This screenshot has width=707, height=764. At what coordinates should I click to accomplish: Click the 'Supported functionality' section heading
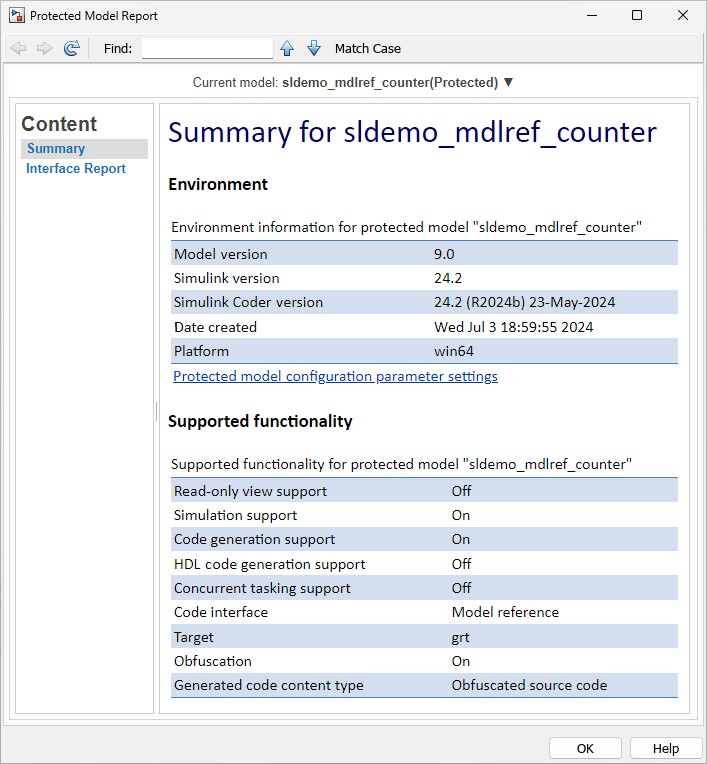click(x=260, y=421)
